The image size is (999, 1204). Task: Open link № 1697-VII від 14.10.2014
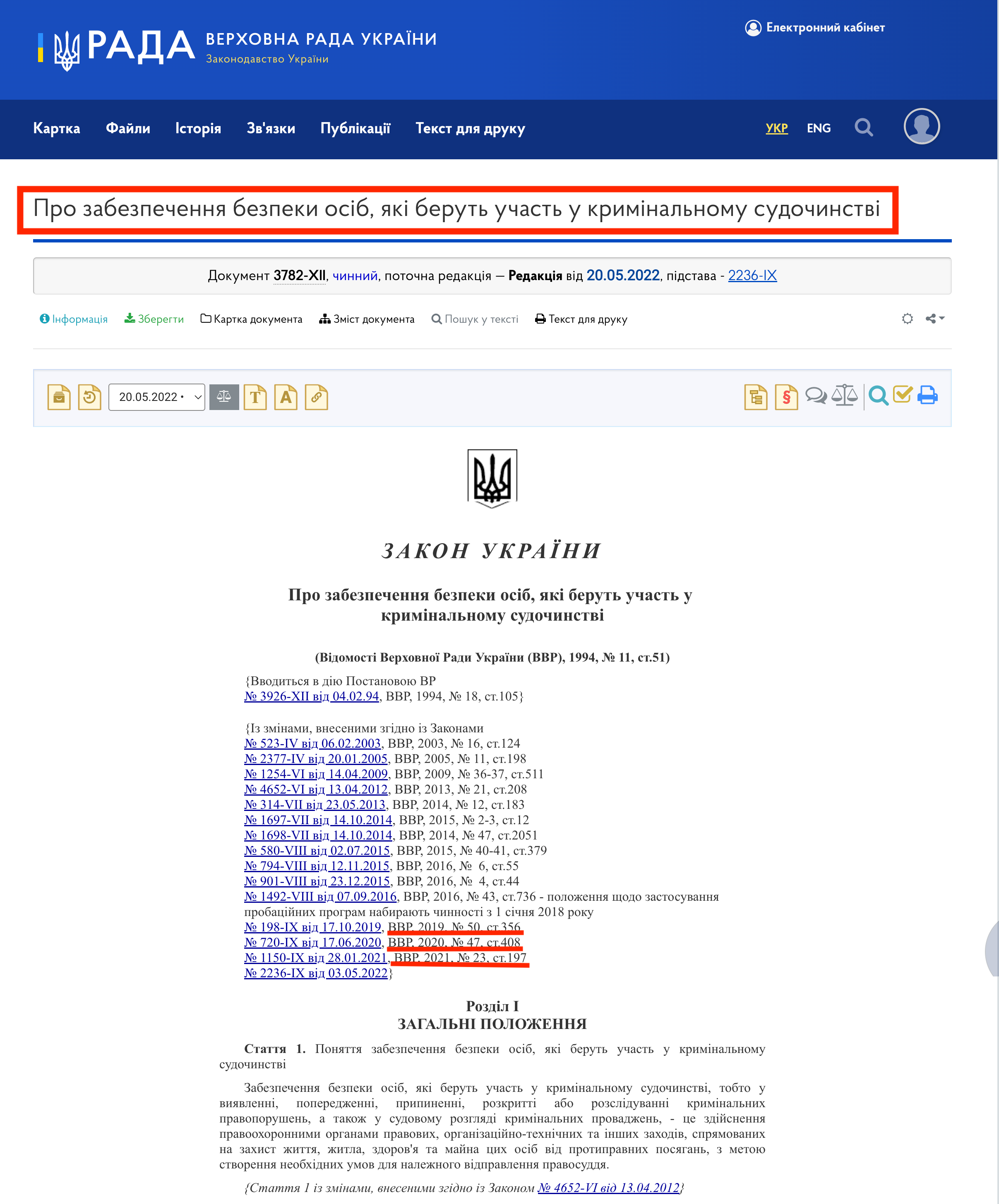coord(318,820)
